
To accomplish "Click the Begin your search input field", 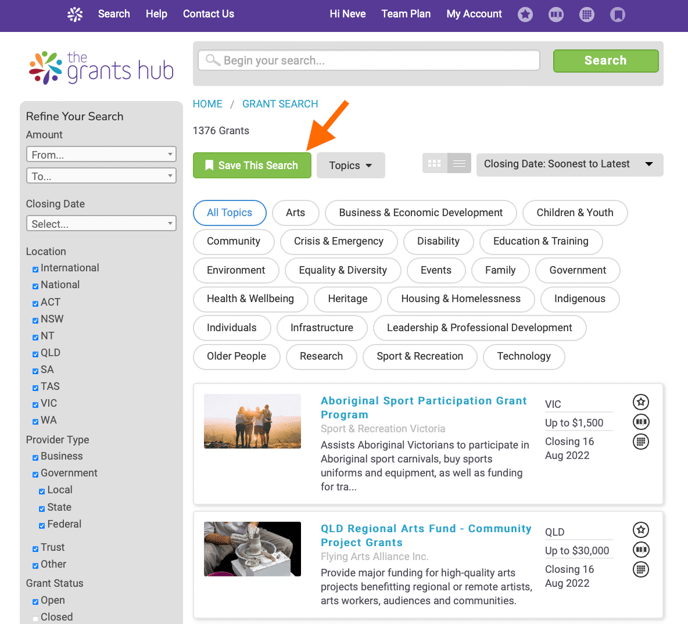I will (x=370, y=61).
